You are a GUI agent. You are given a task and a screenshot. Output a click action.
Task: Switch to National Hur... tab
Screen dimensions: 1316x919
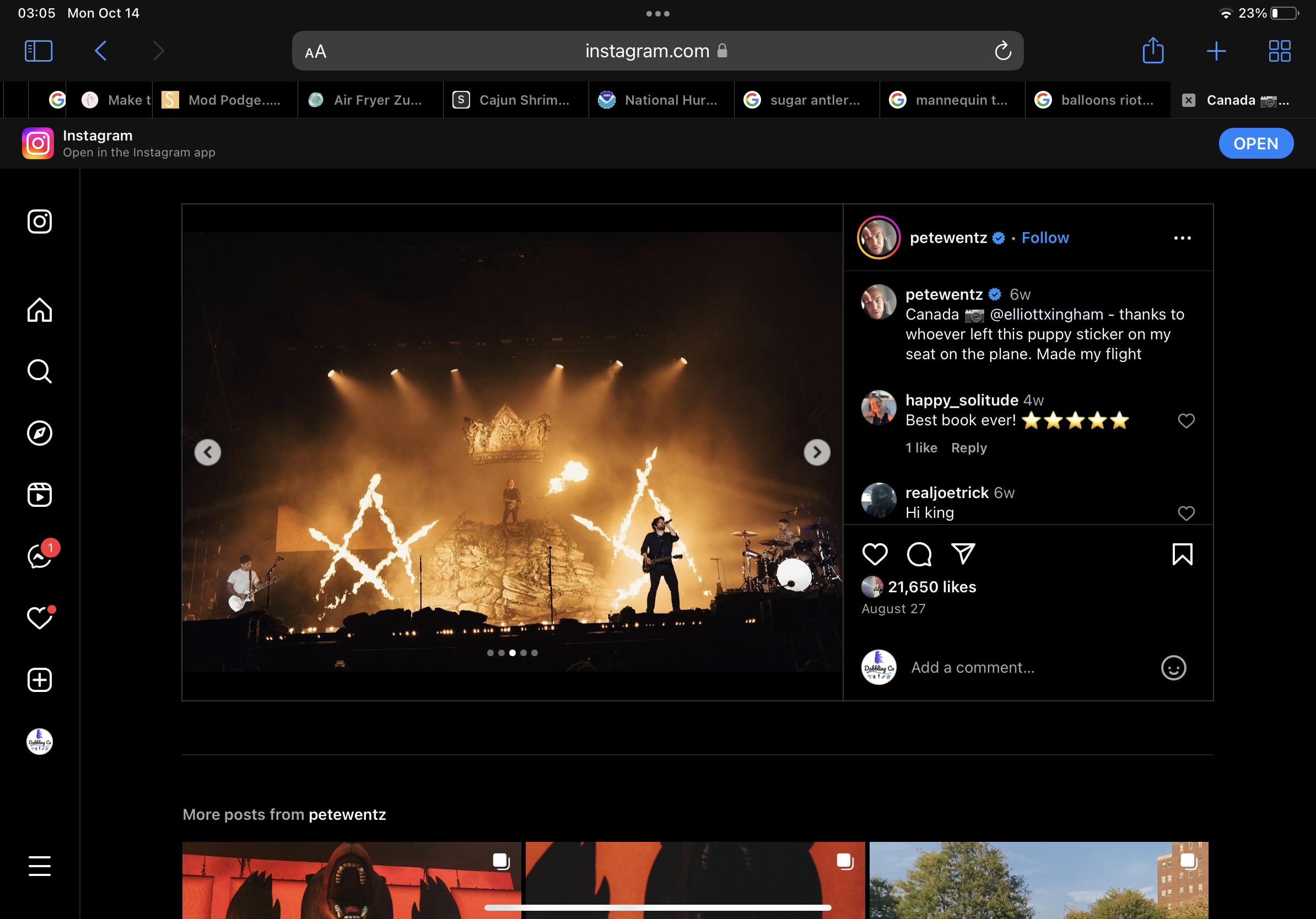point(661,100)
